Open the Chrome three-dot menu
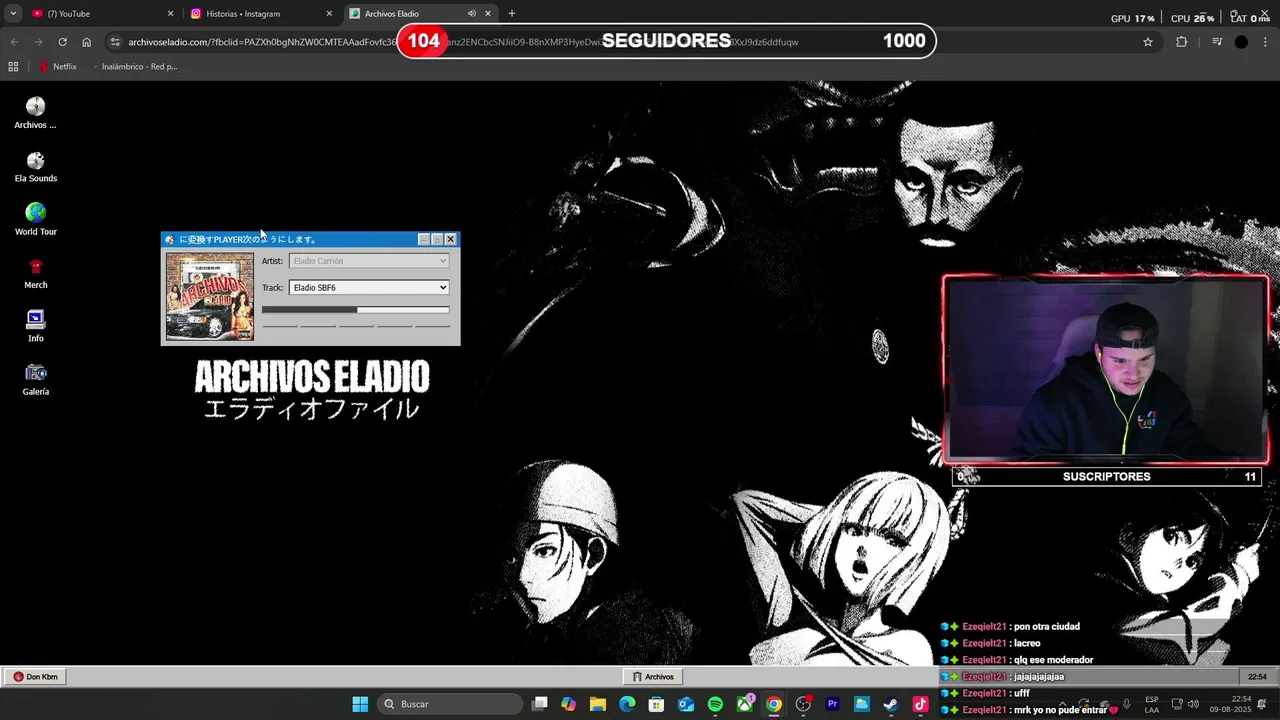Image resolution: width=1280 pixels, height=720 pixels. [x=1265, y=42]
